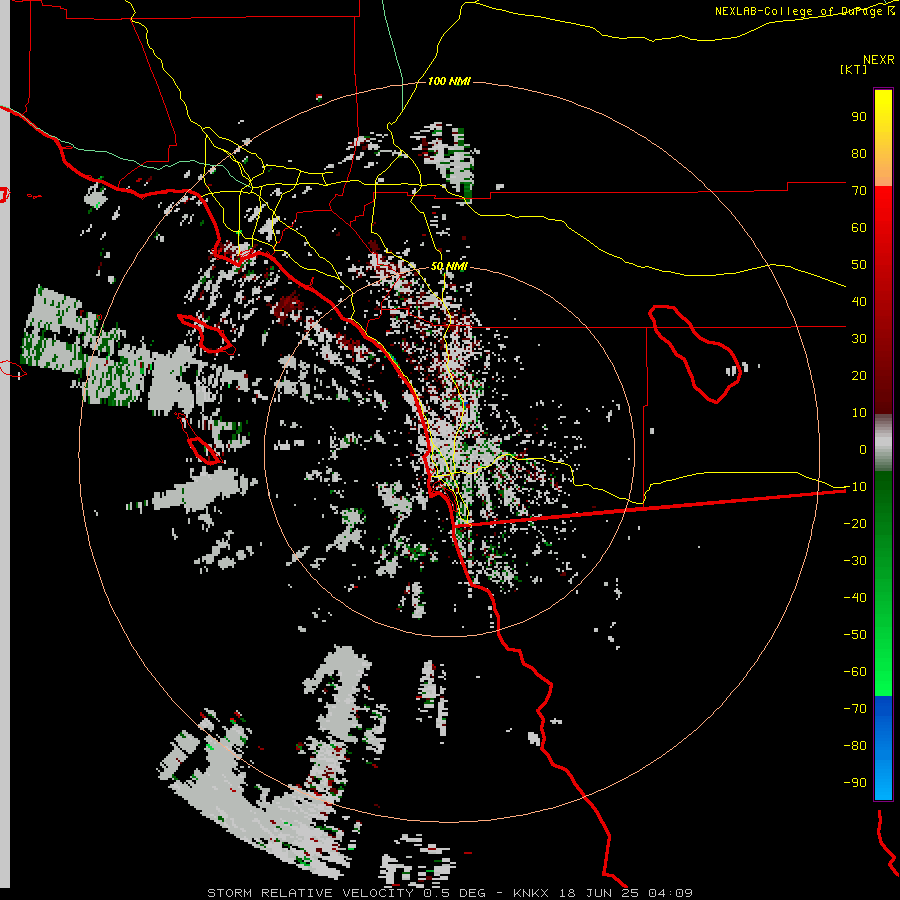The width and height of the screenshot is (900, 900).
Task: Click the 0 value on velocity scale
Action: point(863,449)
